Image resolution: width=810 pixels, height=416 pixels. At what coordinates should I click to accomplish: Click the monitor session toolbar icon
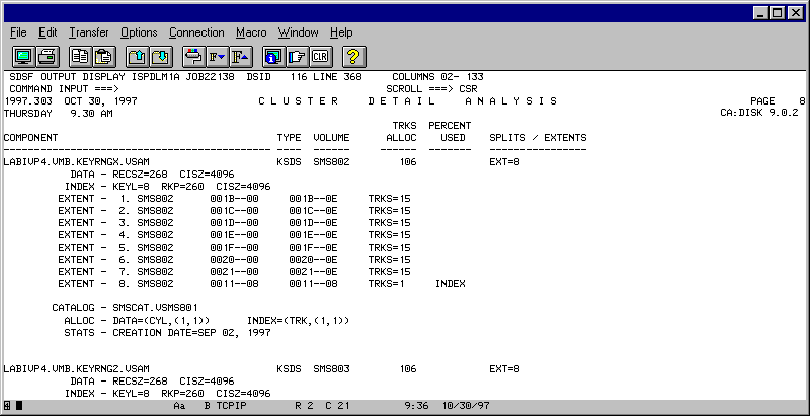click(23, 56)
